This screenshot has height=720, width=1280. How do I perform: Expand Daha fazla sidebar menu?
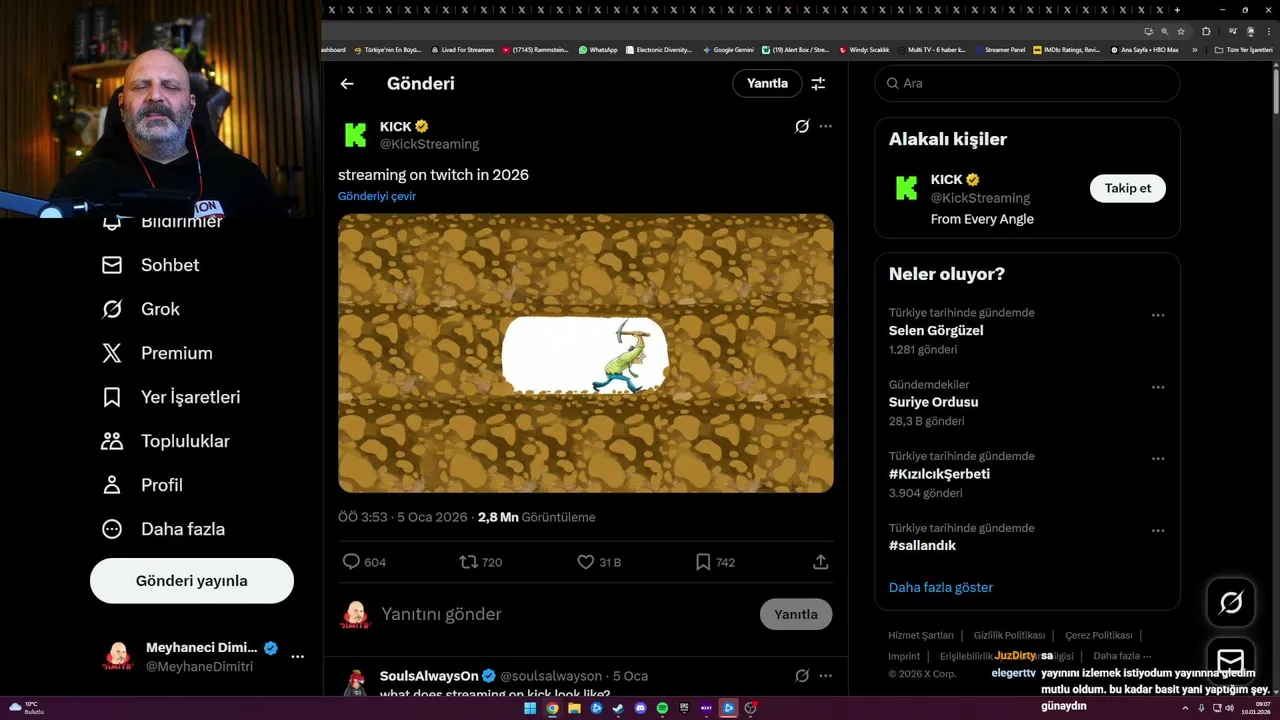(x=163, y=529)
